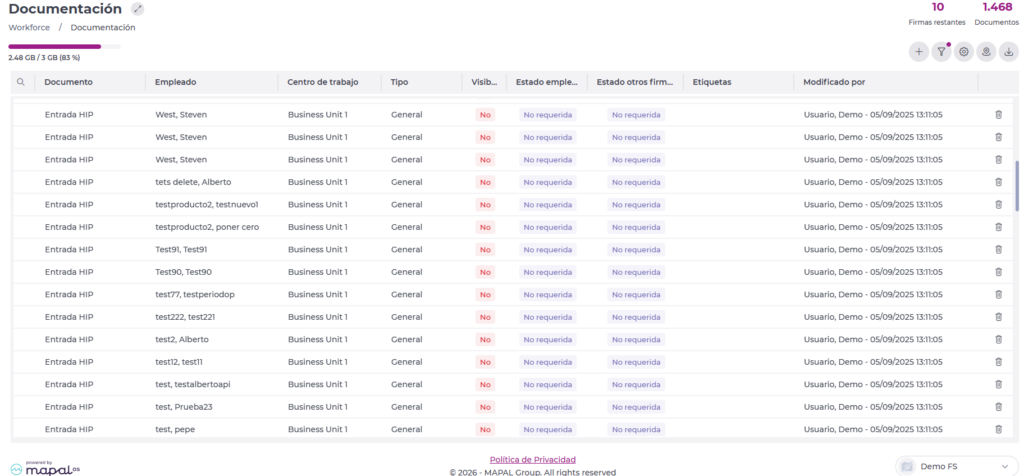Click the signature stamp icon button

coord(987,52)
